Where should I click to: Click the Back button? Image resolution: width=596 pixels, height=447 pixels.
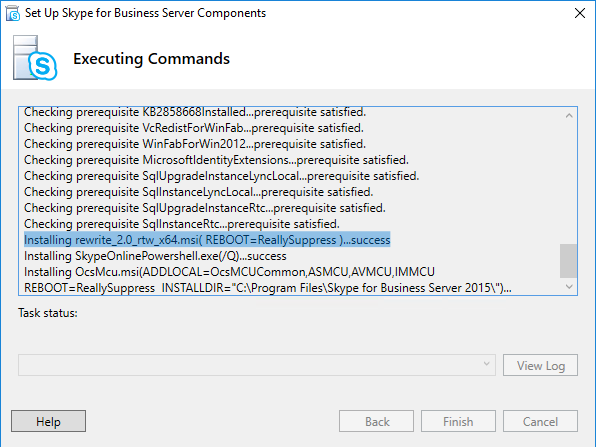pos(376,421)
